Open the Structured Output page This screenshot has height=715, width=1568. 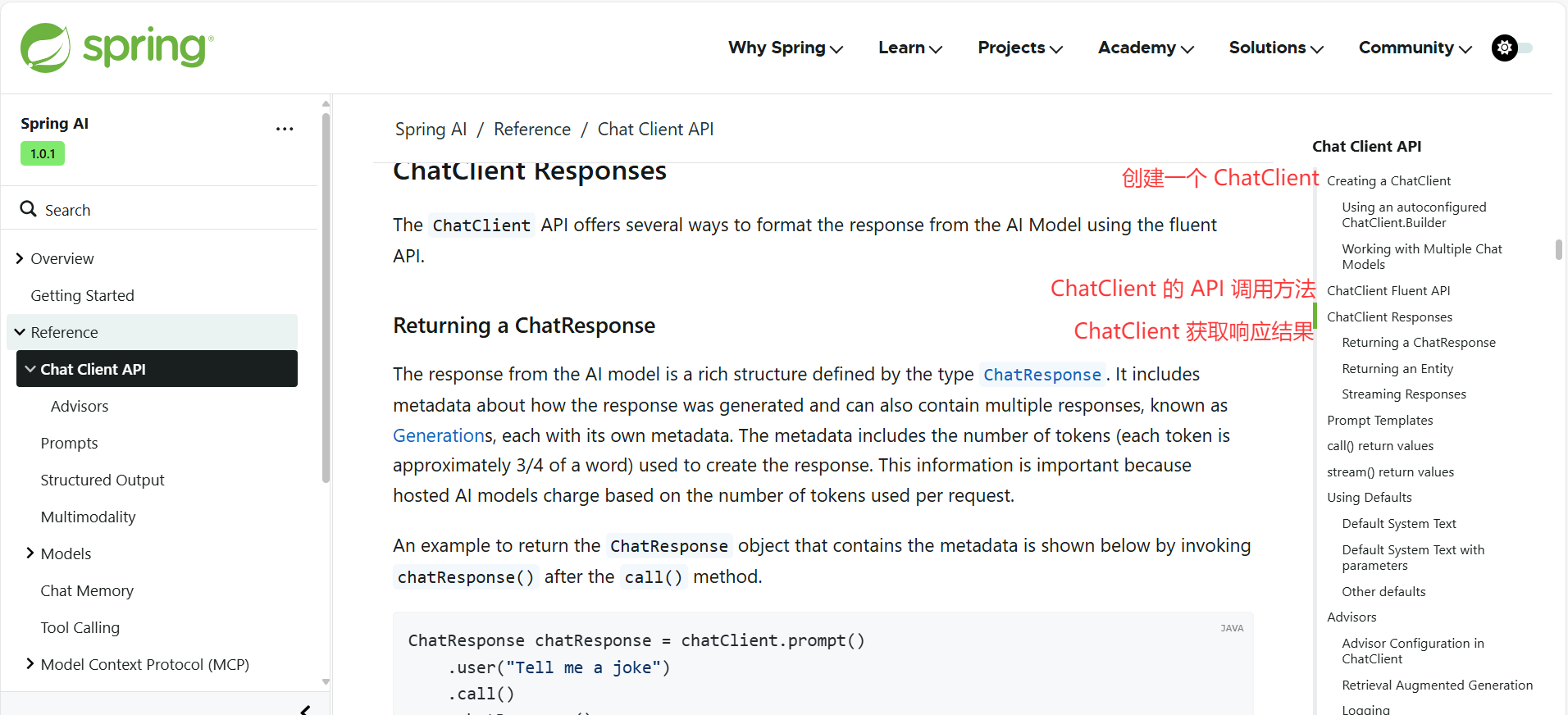[x=103, y=480]
